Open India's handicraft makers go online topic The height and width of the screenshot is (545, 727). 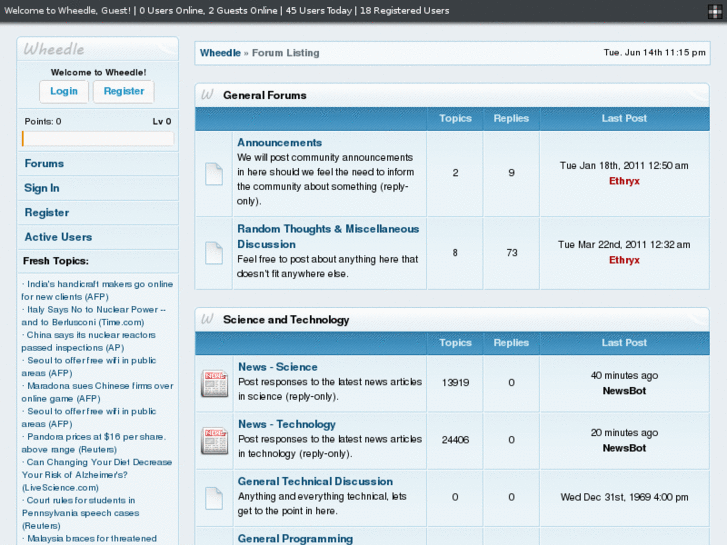pyautogui.click(x=97, y=290)
